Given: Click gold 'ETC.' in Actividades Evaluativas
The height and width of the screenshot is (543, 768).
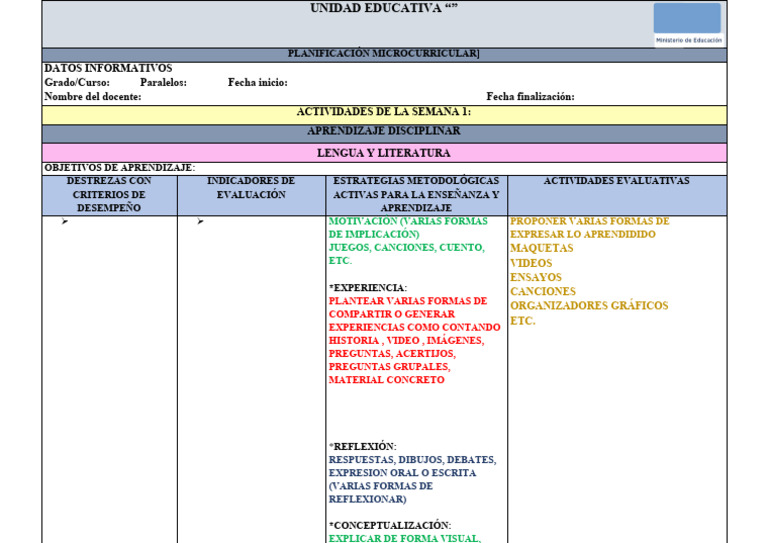Looking at the screenshot, I should 523,321.
